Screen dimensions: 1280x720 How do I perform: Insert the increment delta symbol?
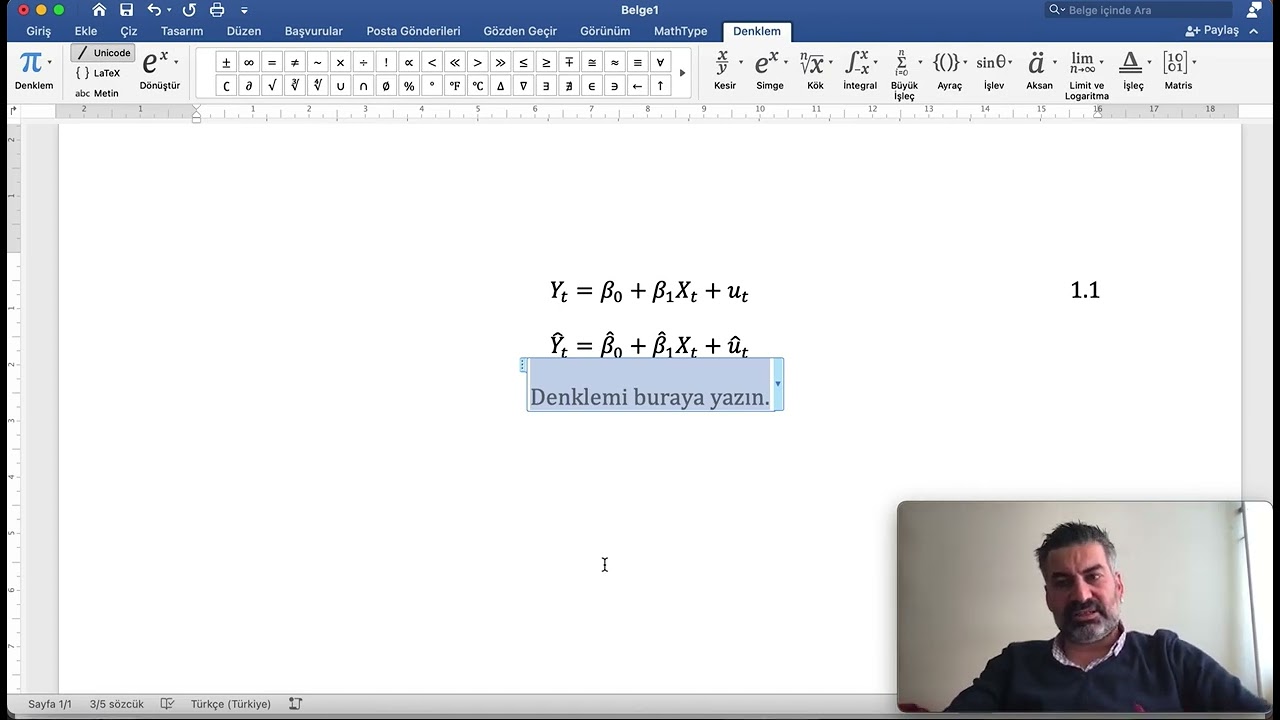pos(500,86)
